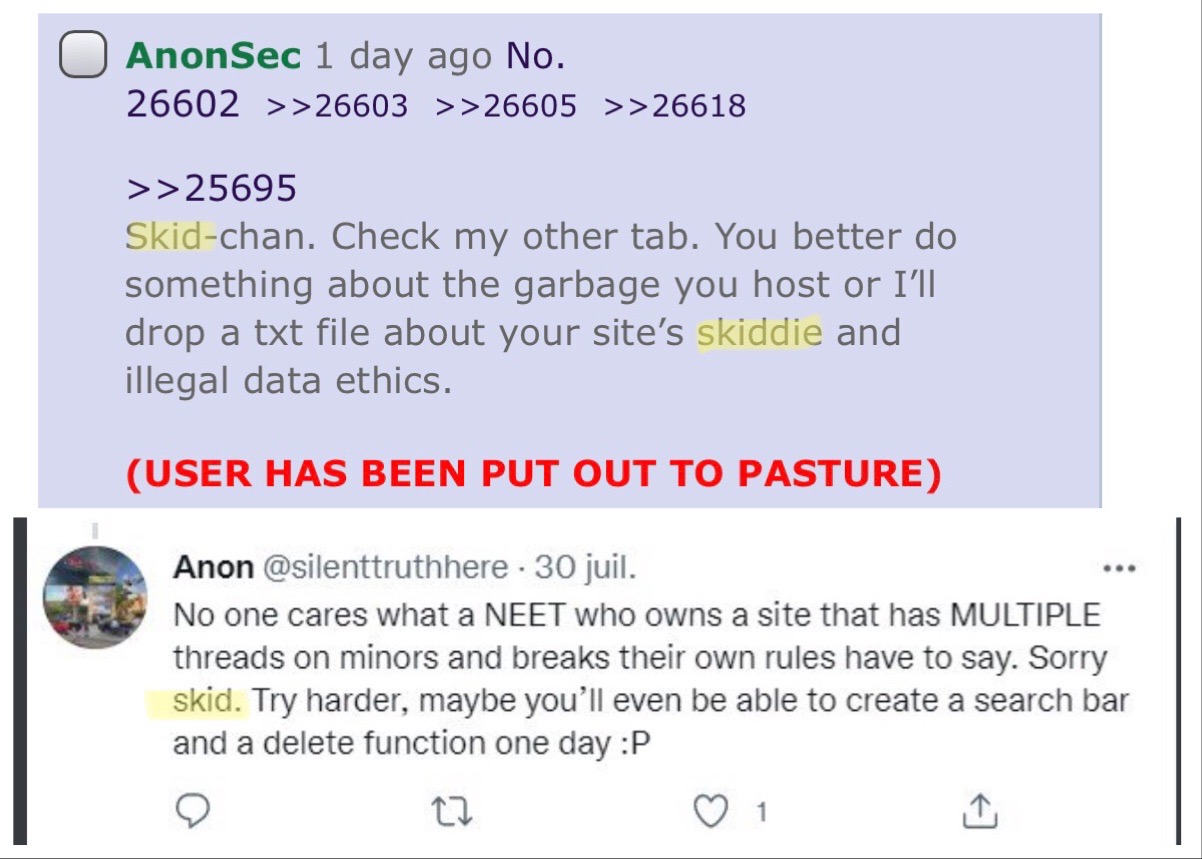Open the share icon on the tweet
1202x859 pixels.
click(980, 811)
